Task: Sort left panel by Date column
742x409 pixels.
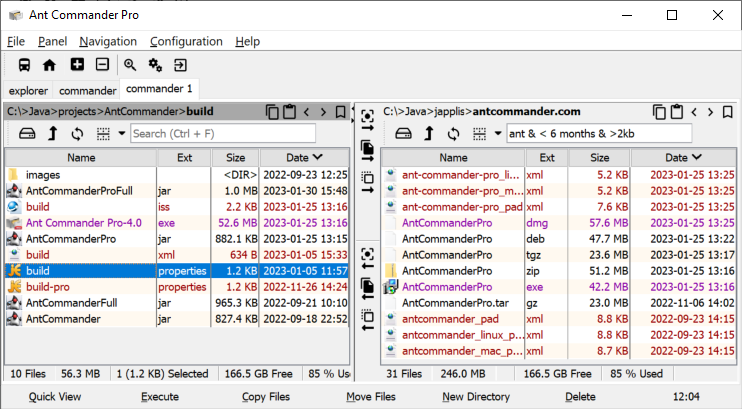Action: [x=304, y=158]
